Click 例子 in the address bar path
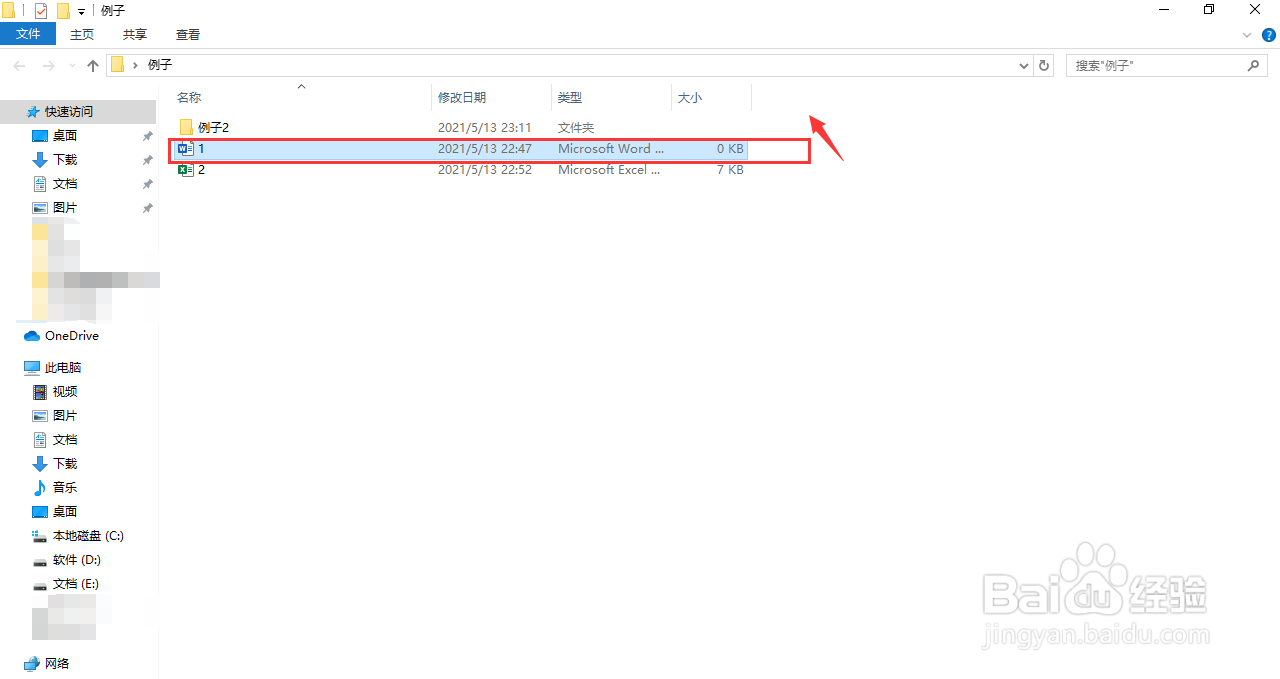1280x679 pixels. tap(160, 65)
